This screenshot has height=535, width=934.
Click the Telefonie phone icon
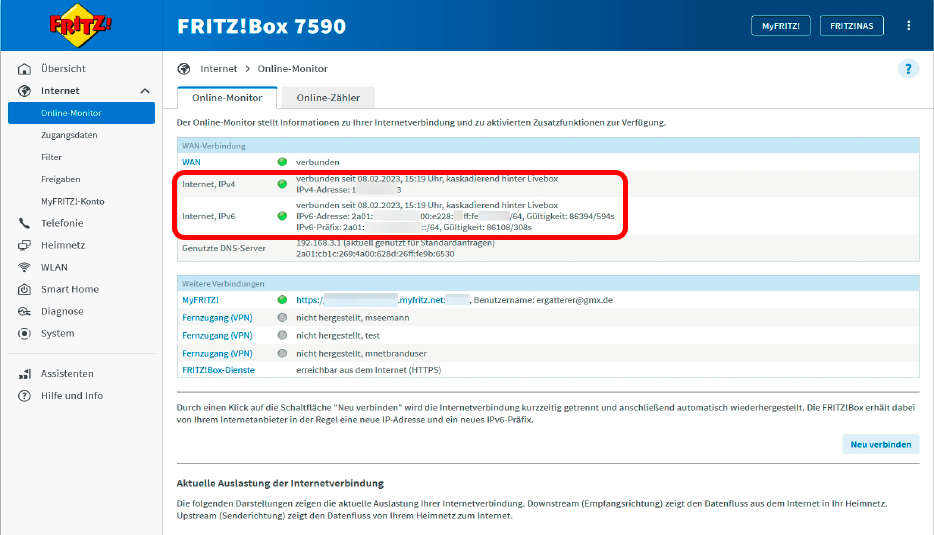(x=25, y=223)
